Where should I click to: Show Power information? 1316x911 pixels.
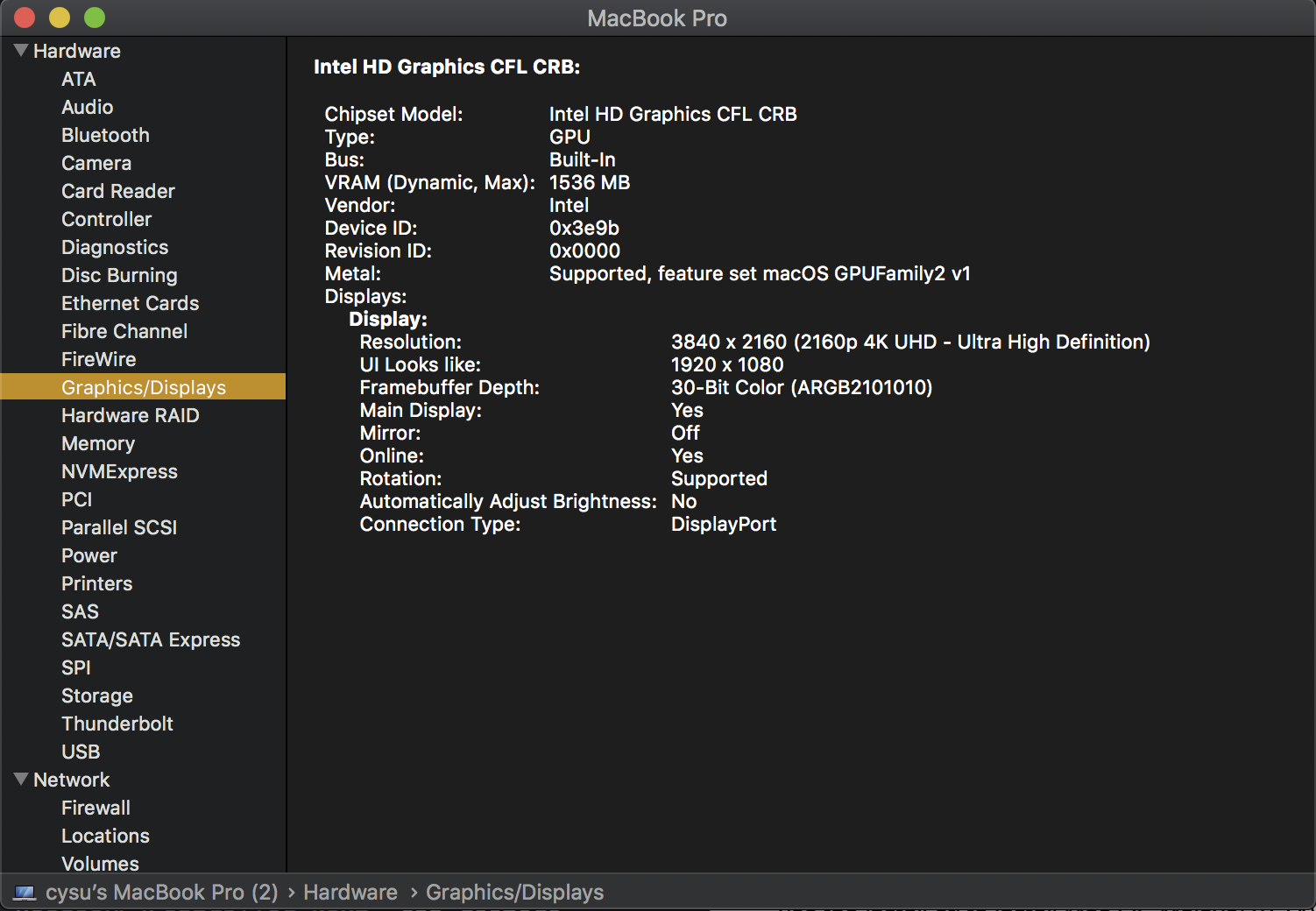pos(89,555)
